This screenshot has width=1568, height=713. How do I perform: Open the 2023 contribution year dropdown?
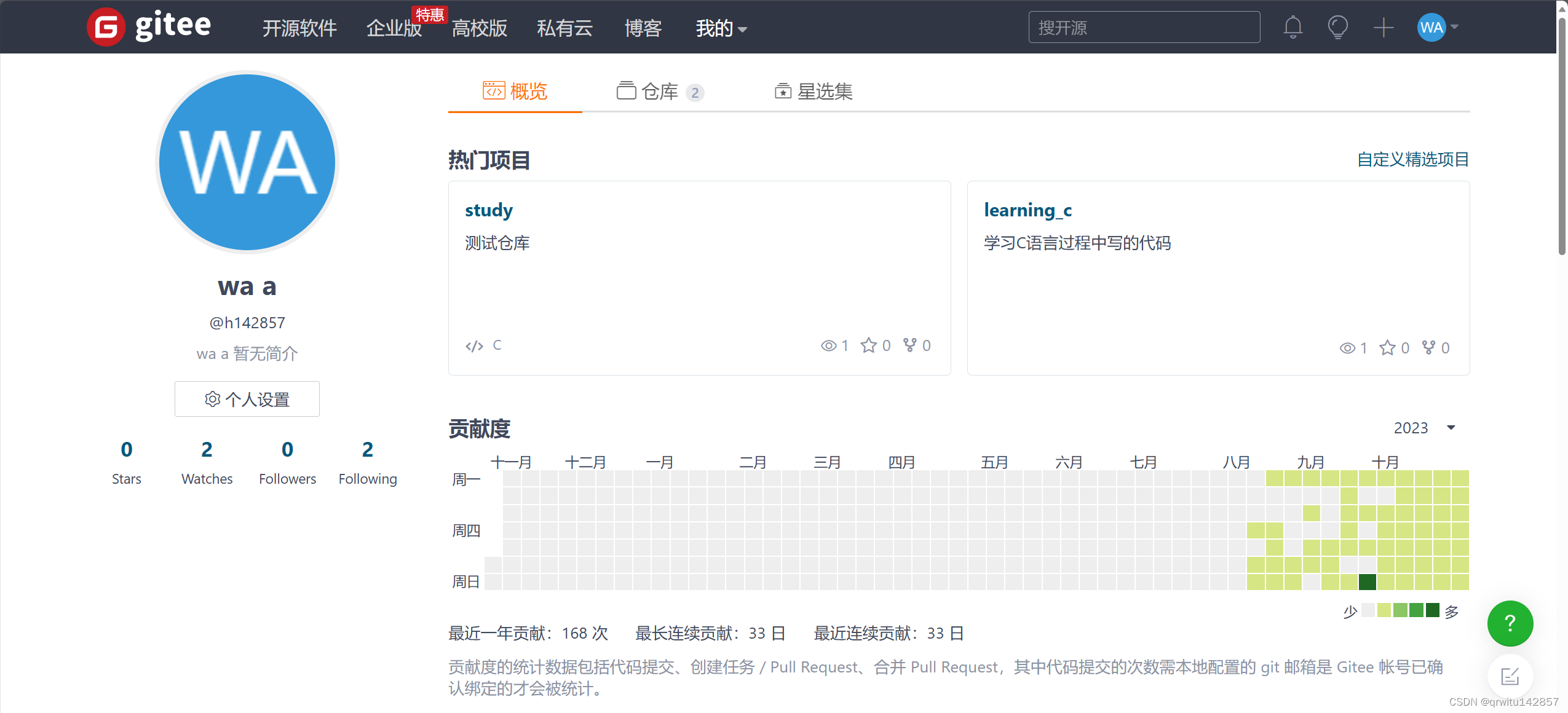(x=1423, y=428)
